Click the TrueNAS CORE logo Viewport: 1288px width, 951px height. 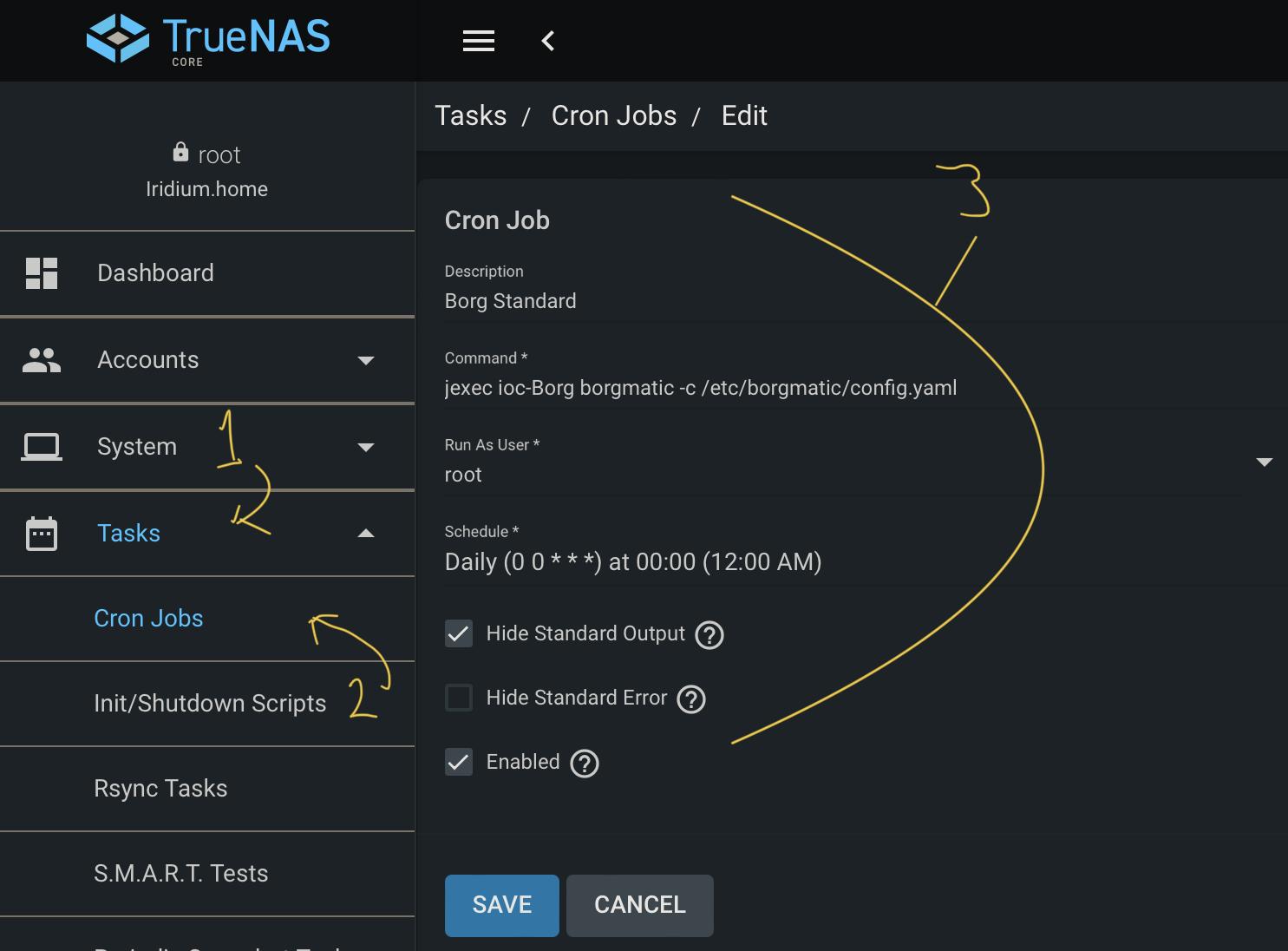tap(206, 39)
